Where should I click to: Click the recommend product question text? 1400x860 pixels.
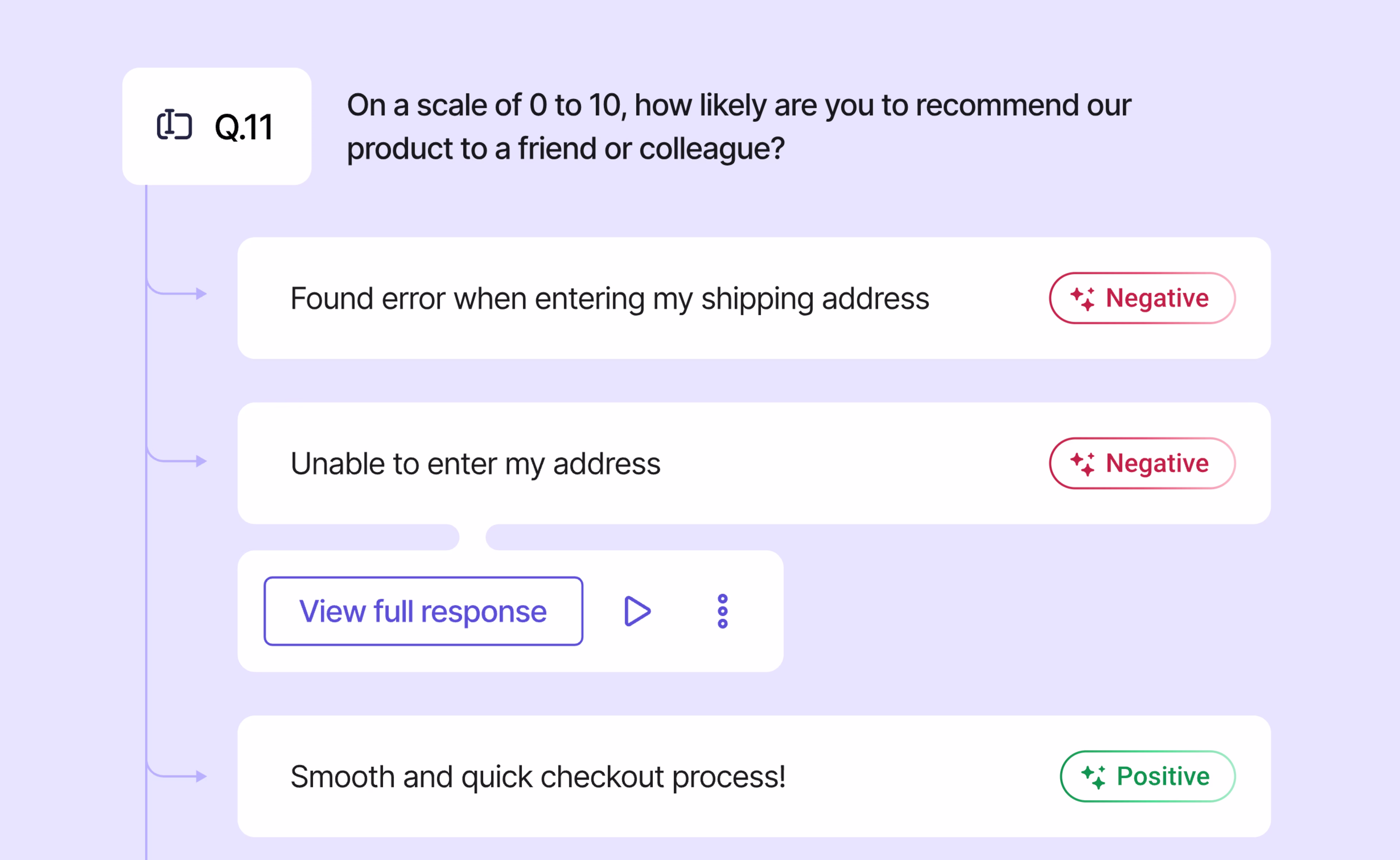738,127
